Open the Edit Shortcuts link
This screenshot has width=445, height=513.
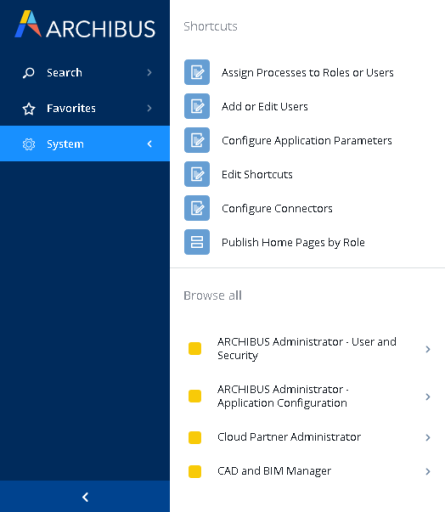257,175
